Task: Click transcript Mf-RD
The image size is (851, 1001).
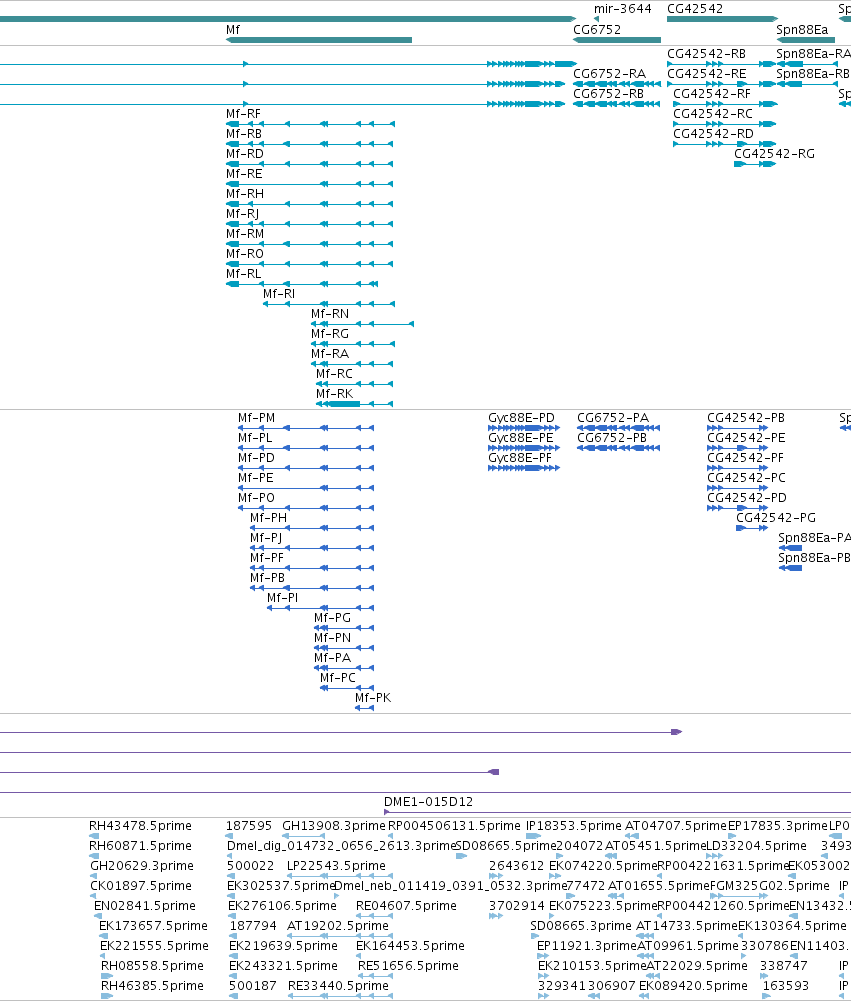Action: click(x=245, y=154)
